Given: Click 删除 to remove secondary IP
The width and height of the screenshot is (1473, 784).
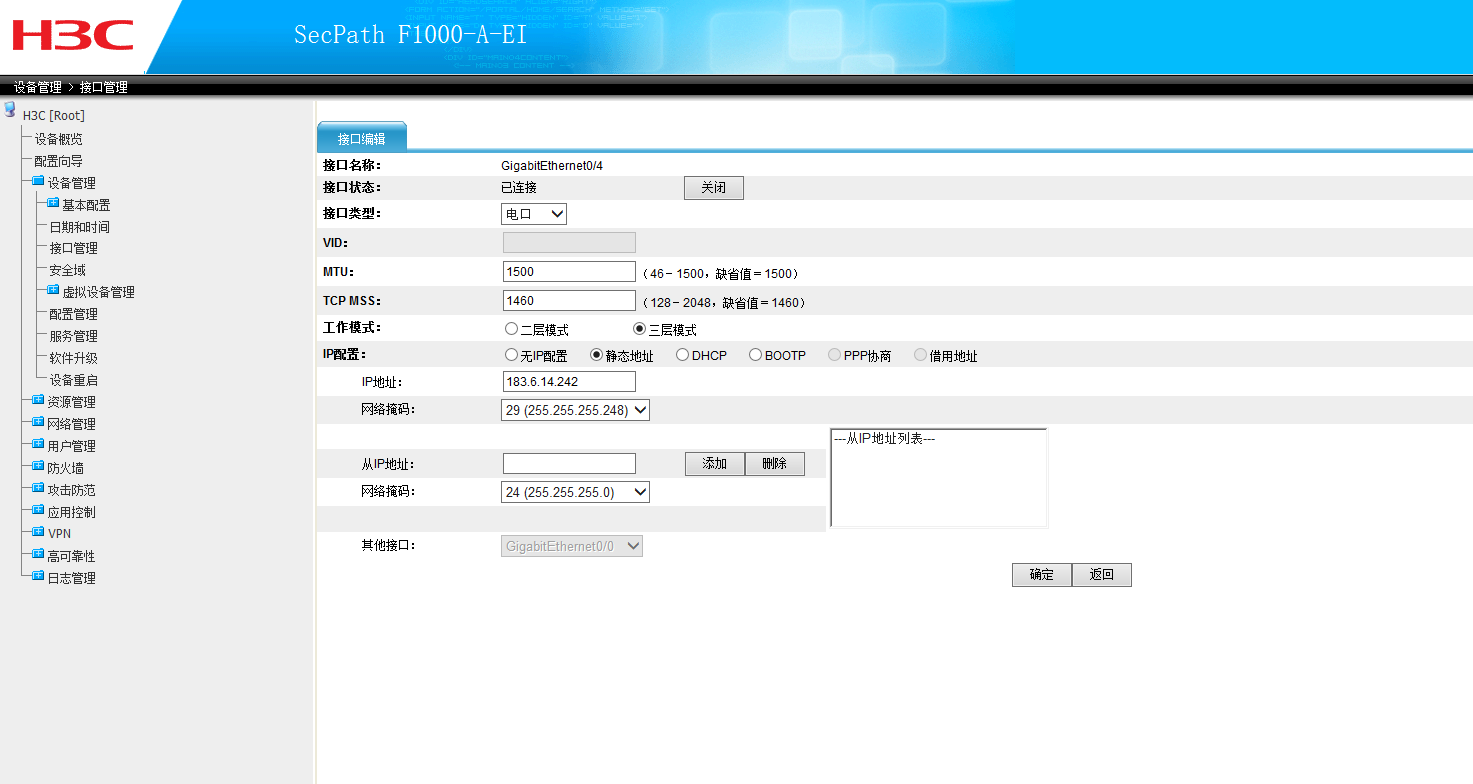Looking at the screenshot, I should point(775,464).
